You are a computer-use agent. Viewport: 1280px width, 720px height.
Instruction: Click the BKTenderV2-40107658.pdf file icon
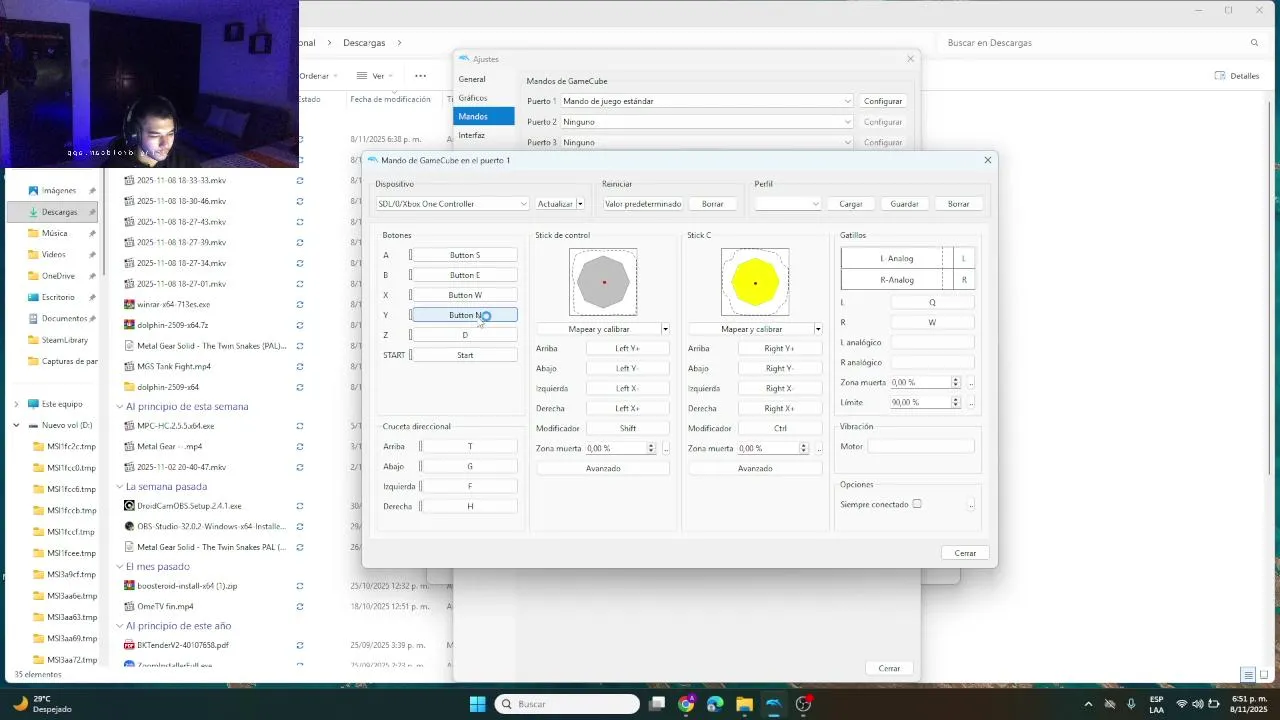129,645
